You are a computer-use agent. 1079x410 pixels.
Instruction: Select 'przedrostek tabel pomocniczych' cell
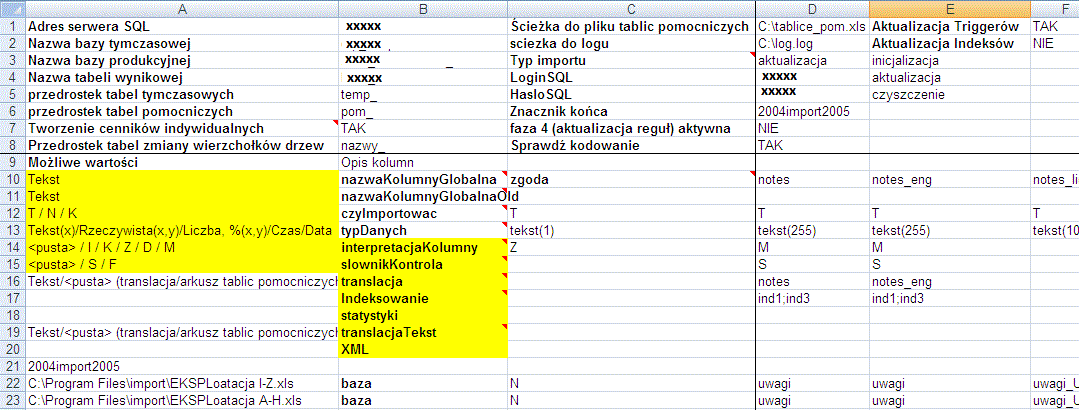point(182,111)
